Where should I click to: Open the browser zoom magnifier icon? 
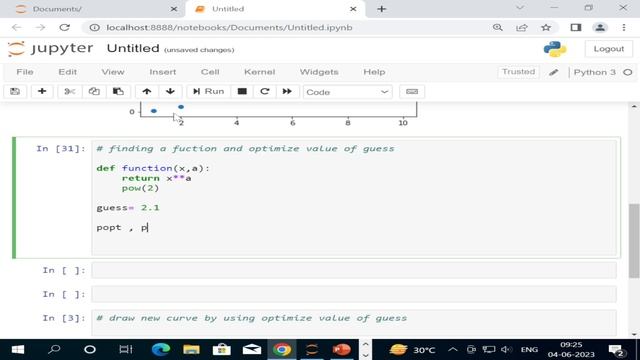pyautogui.click(x=498, y=27)
